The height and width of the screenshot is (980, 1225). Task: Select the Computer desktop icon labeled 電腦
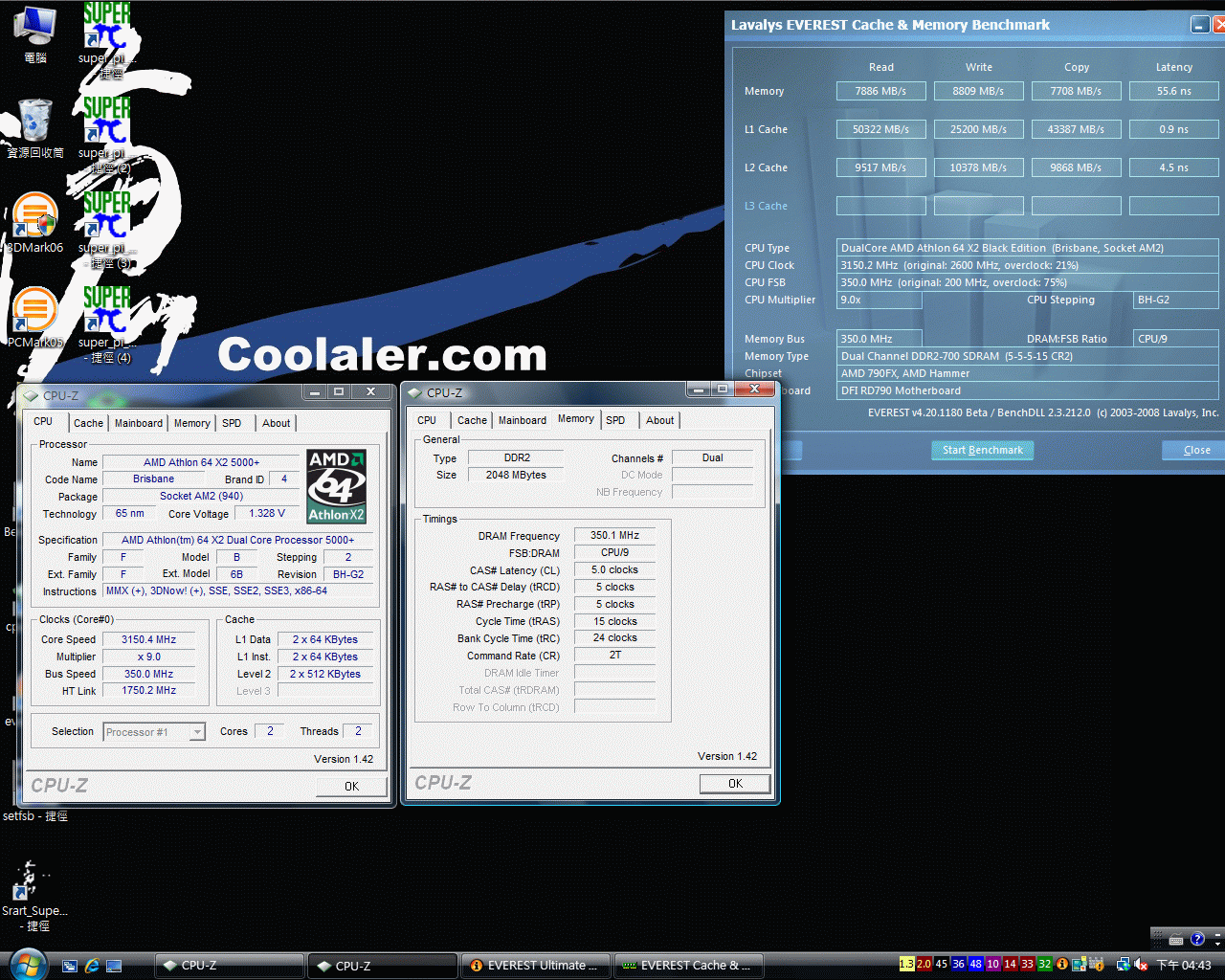coord(35,34)
